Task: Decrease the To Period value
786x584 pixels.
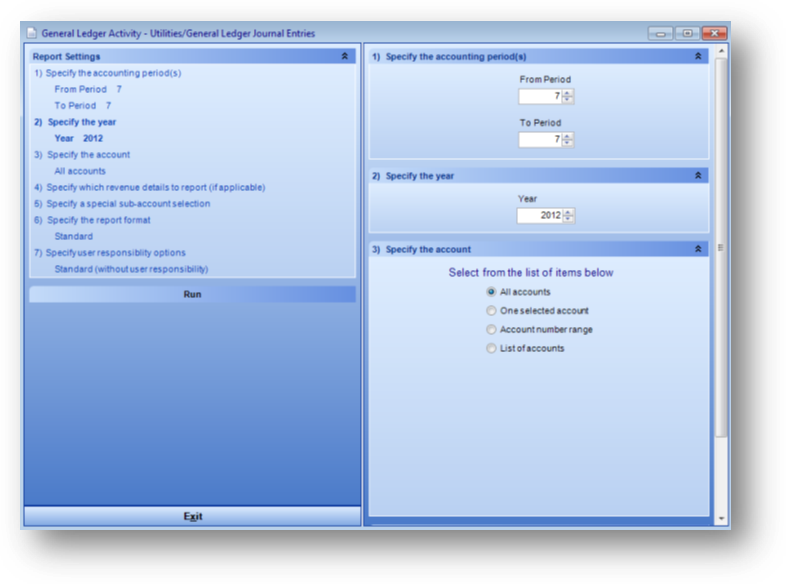Action: [567, 142]
